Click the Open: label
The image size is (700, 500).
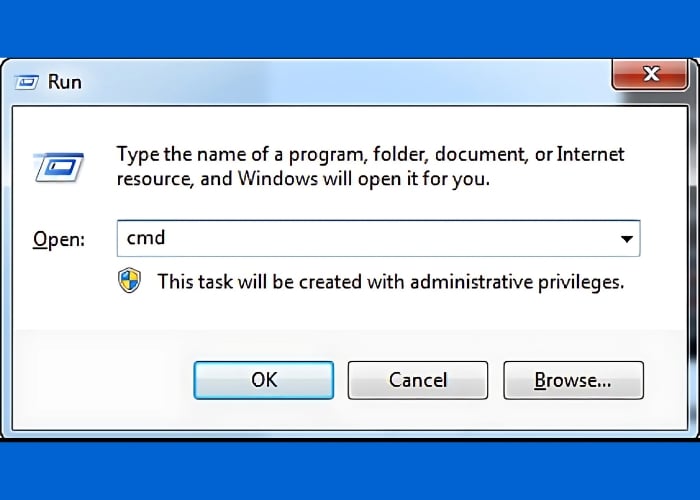pyautogui.click(x=60, y=240)
